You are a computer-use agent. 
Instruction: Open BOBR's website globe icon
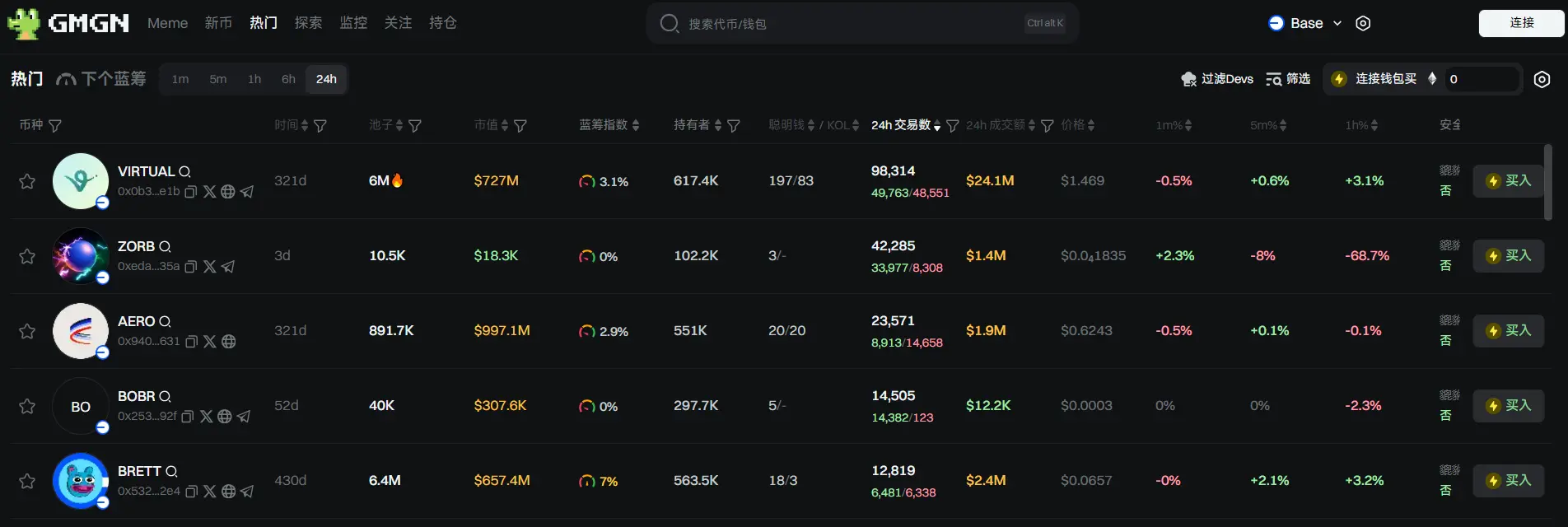[x=225, y=417]
